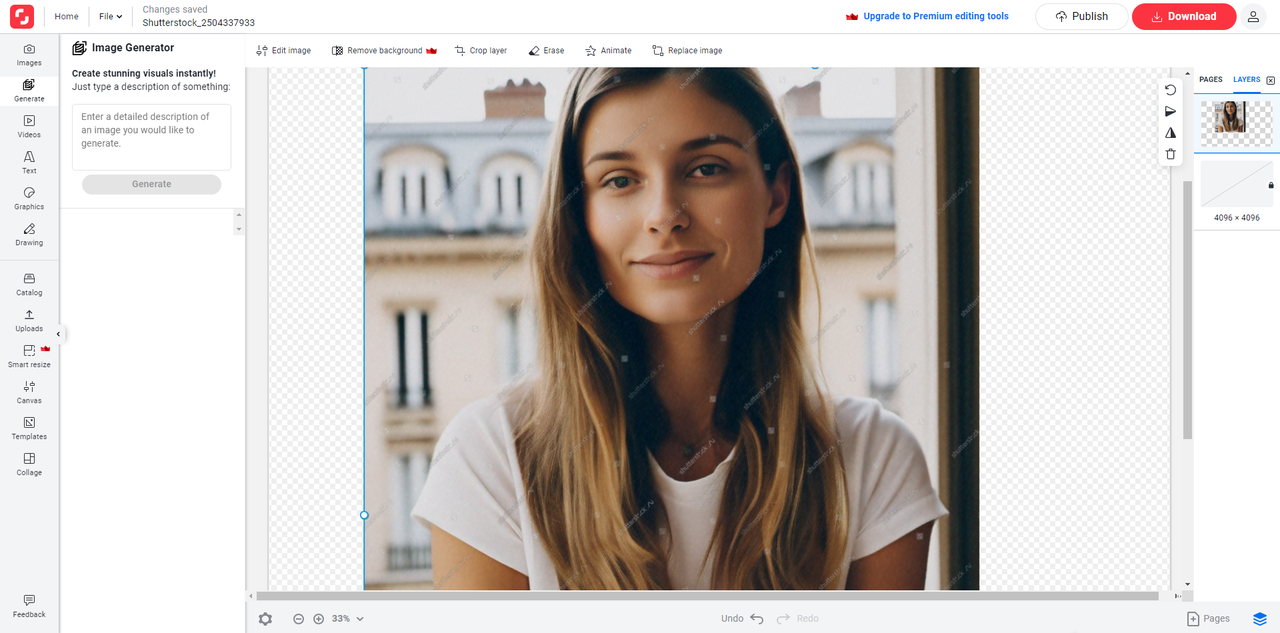Open the Videos sidebar panel
The image size is (1280, 633).
tap(29, 127)
